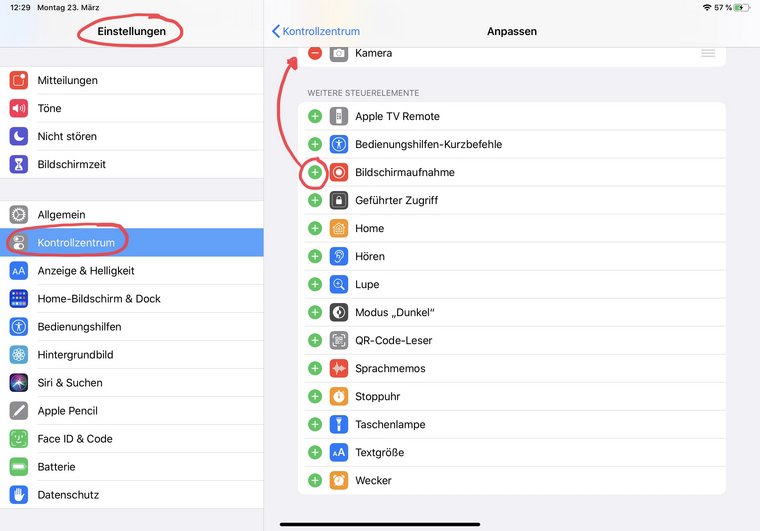Viewport: 760px width, 531px height.
Task: Tap the Hören ear icon
Action: (339, 256)
